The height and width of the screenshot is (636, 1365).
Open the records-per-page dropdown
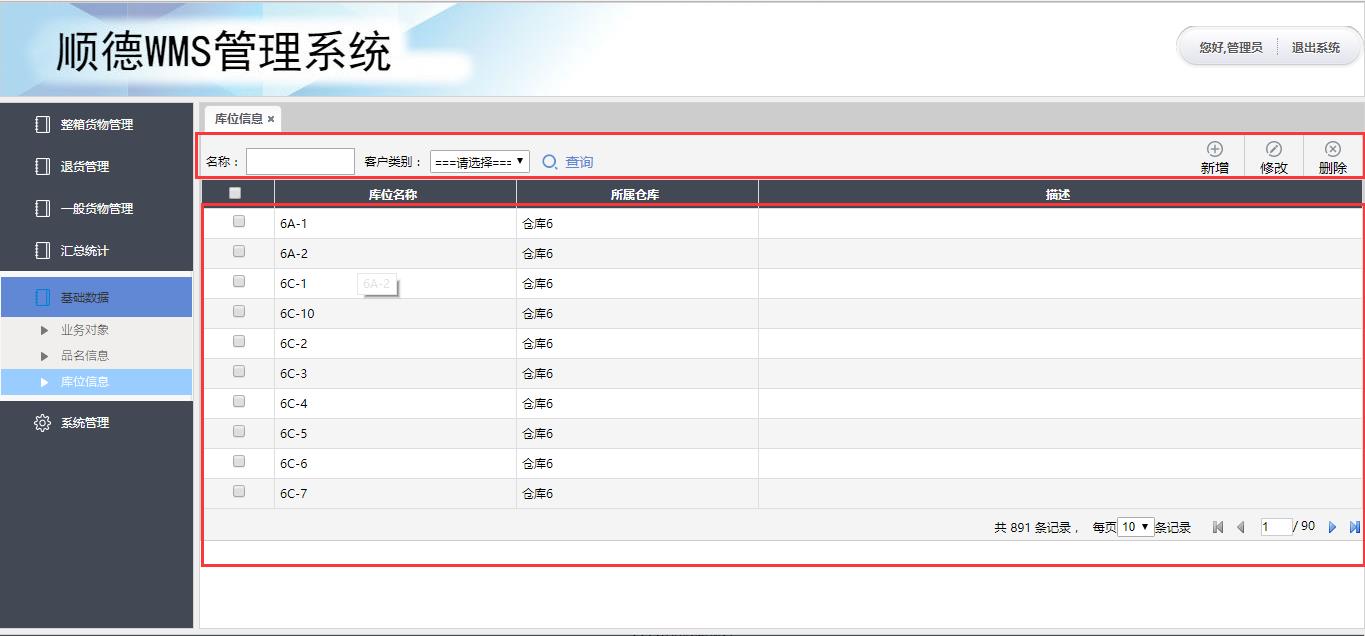(x=1135, y=527)
